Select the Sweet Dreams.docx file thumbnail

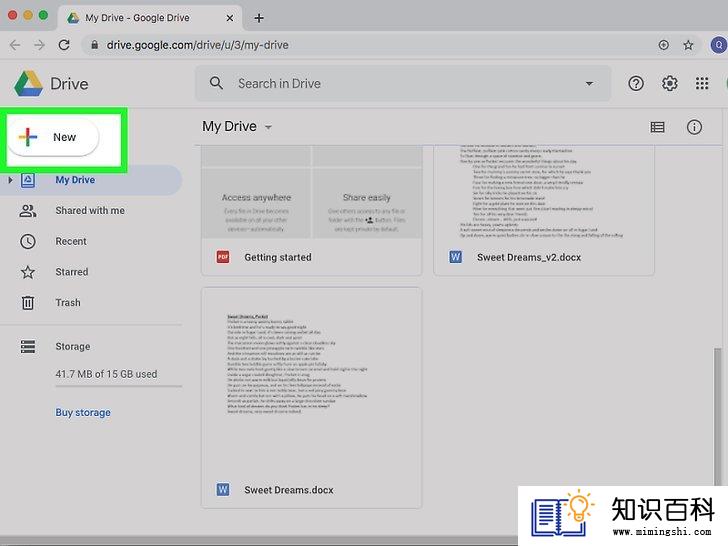point(312,398)
